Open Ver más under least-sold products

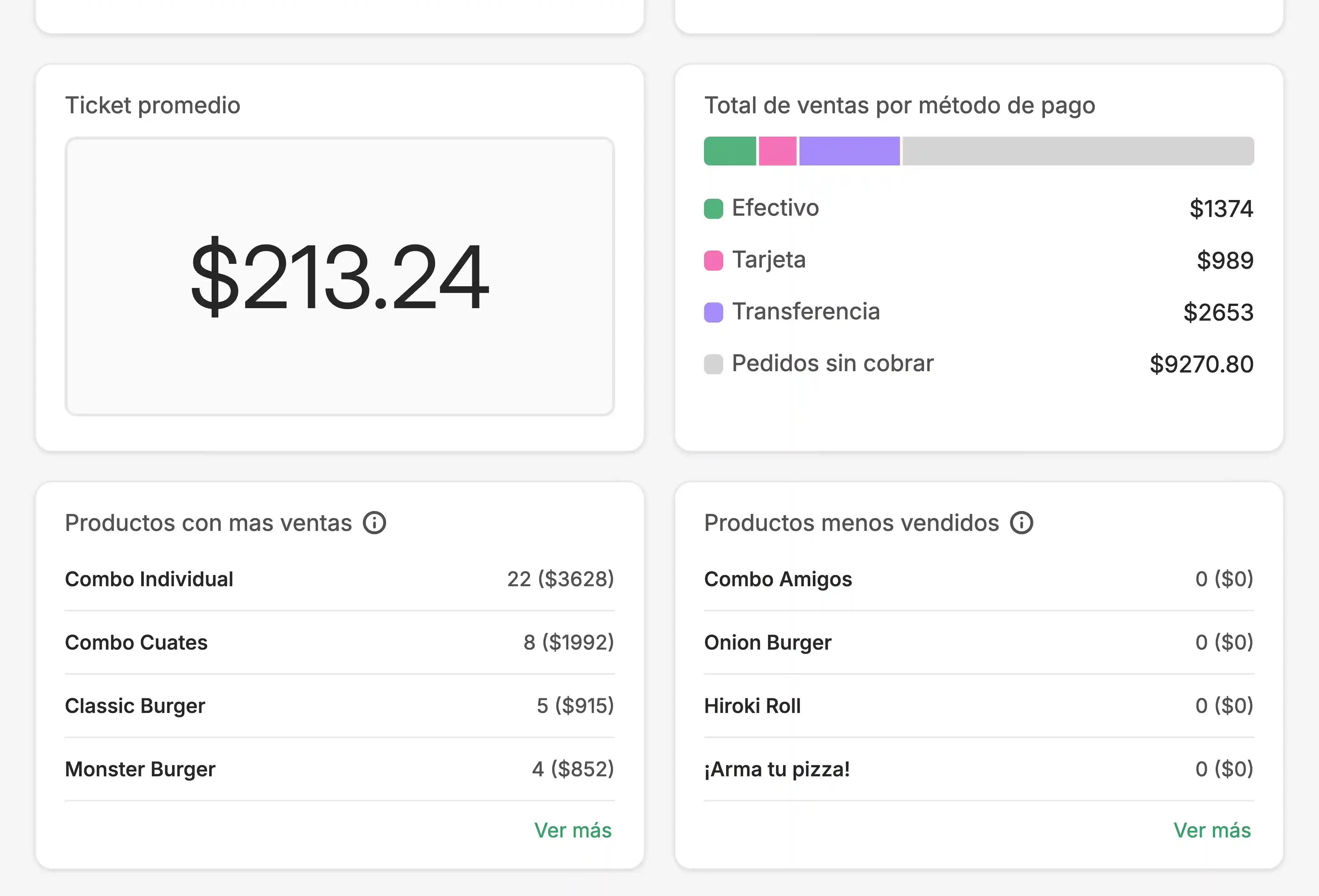1212,830
